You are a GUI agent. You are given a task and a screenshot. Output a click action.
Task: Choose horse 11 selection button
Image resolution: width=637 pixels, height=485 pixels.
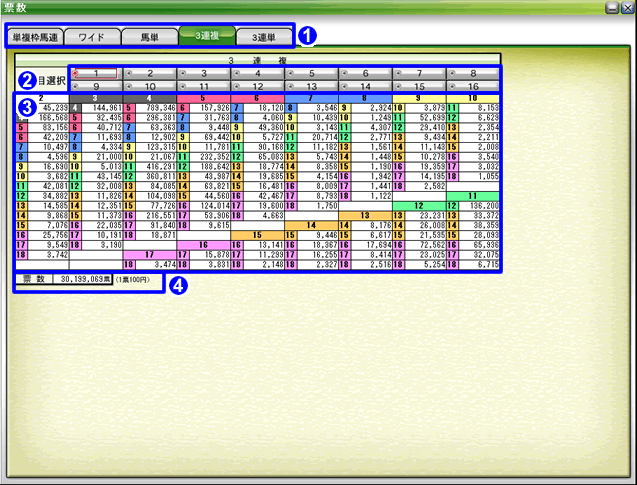pos(204,86)
